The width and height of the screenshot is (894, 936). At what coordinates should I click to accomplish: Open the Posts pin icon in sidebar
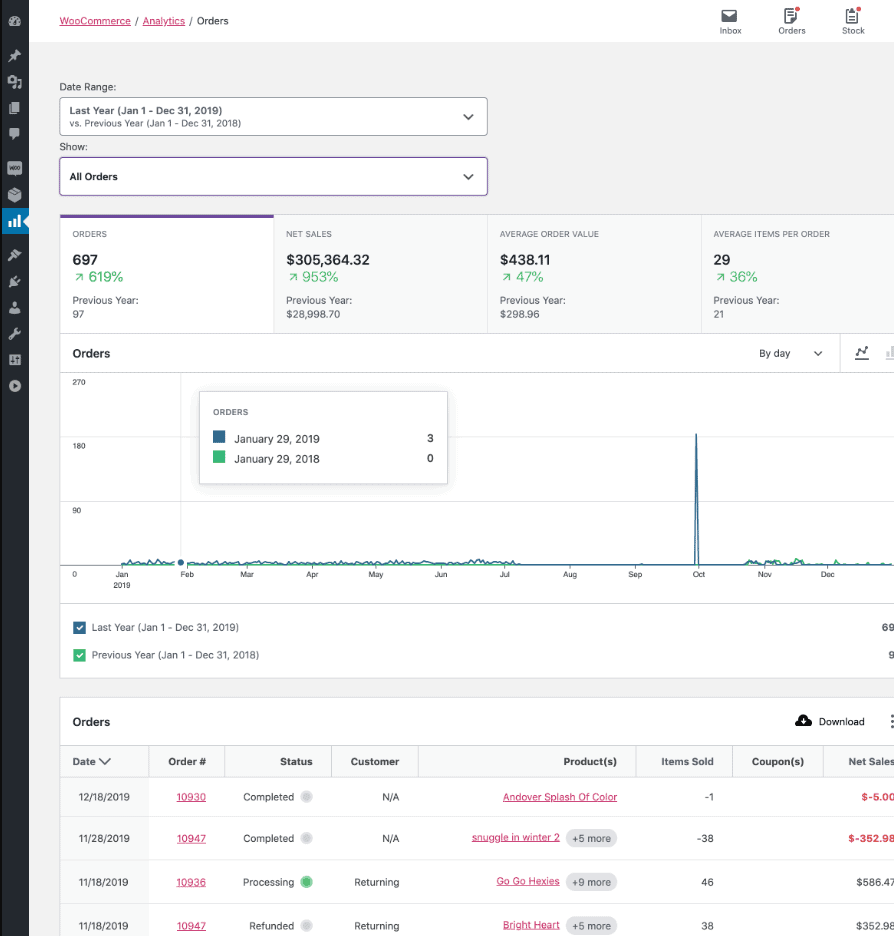14,56
